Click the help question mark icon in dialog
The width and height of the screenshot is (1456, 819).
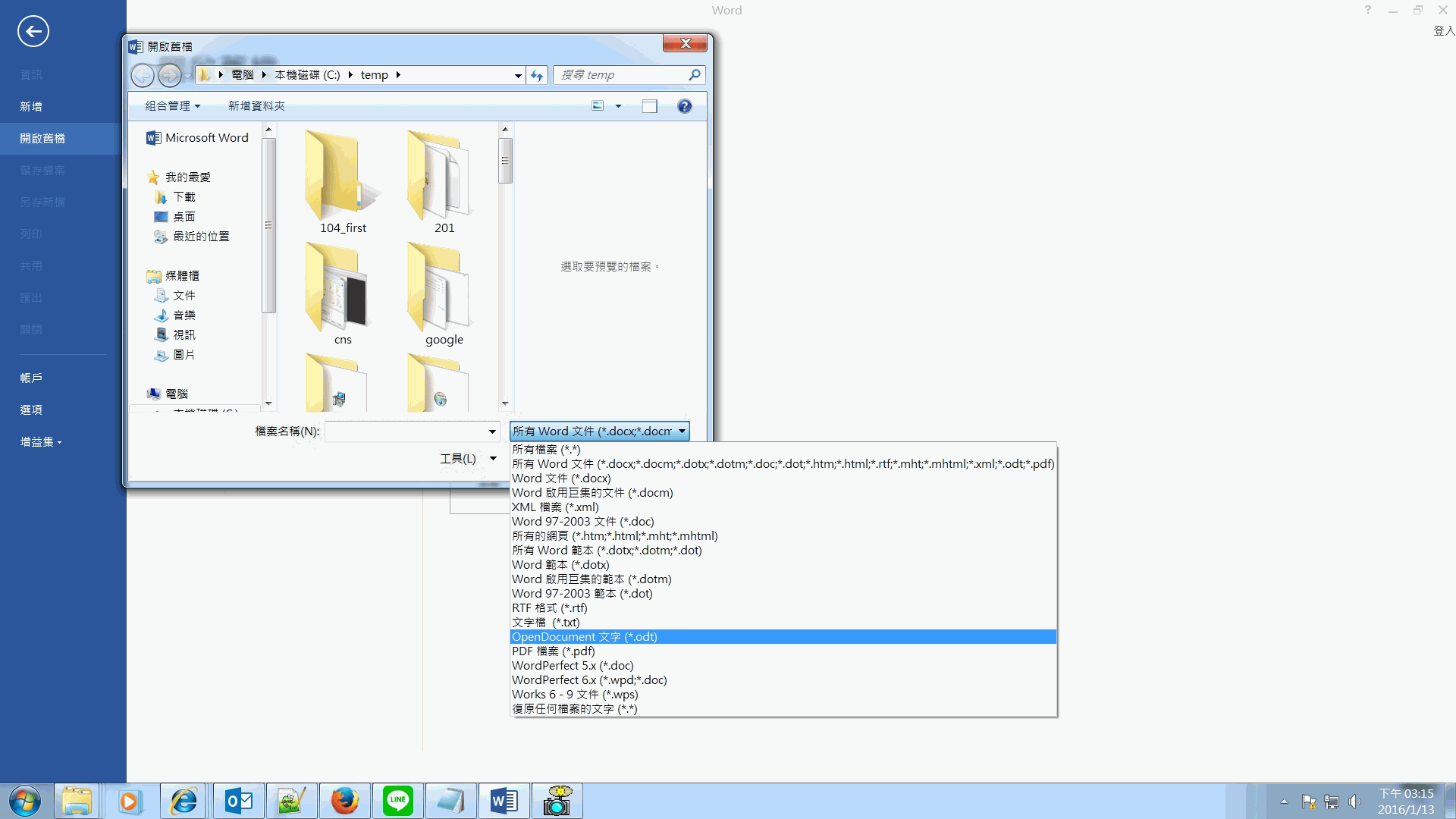[684, 106]
